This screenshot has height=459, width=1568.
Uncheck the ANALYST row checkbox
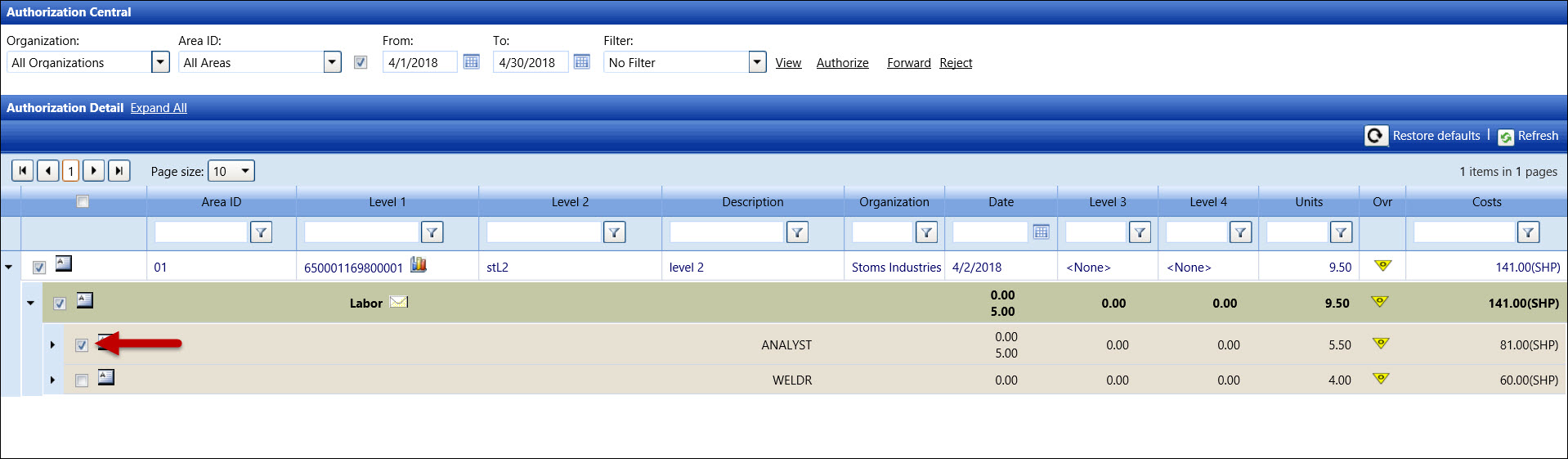click(x=82, y=345)
